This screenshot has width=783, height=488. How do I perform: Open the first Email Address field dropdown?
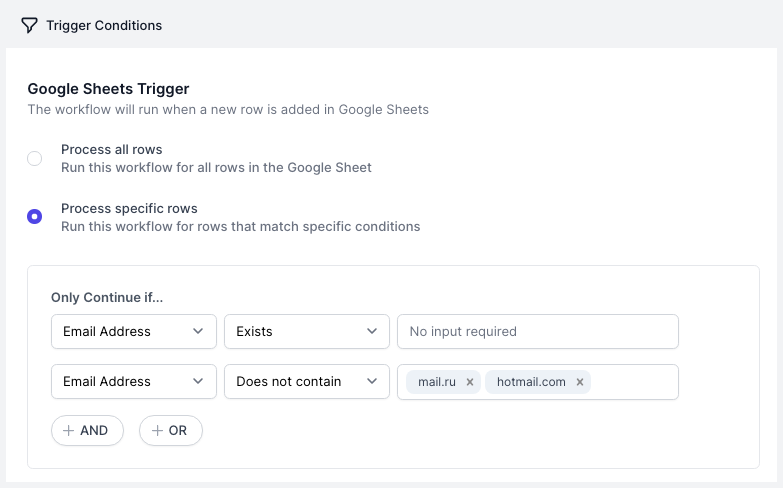(134, 332)
